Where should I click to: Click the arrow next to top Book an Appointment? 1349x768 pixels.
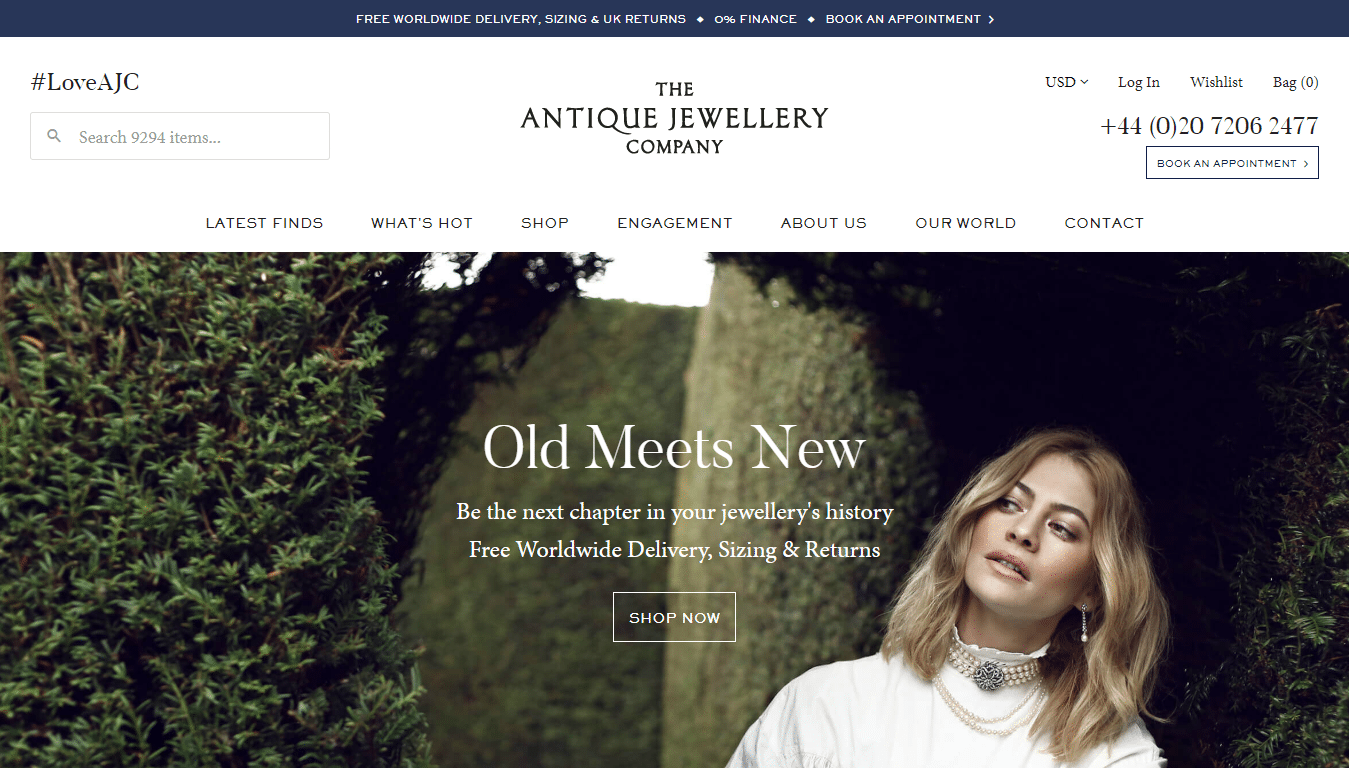[991, 19]
